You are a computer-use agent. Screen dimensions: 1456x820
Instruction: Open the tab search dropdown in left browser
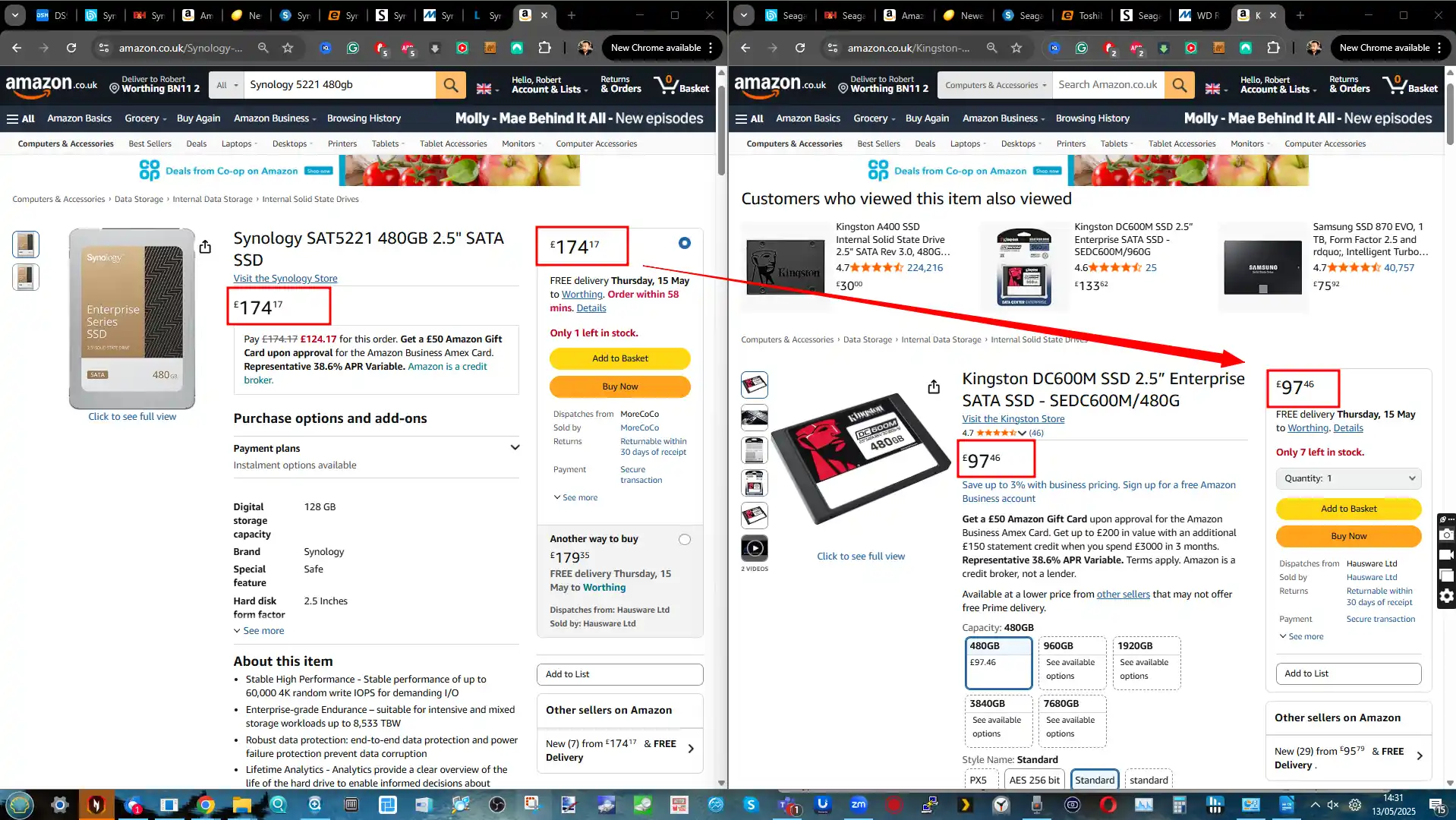coord(15,15)
